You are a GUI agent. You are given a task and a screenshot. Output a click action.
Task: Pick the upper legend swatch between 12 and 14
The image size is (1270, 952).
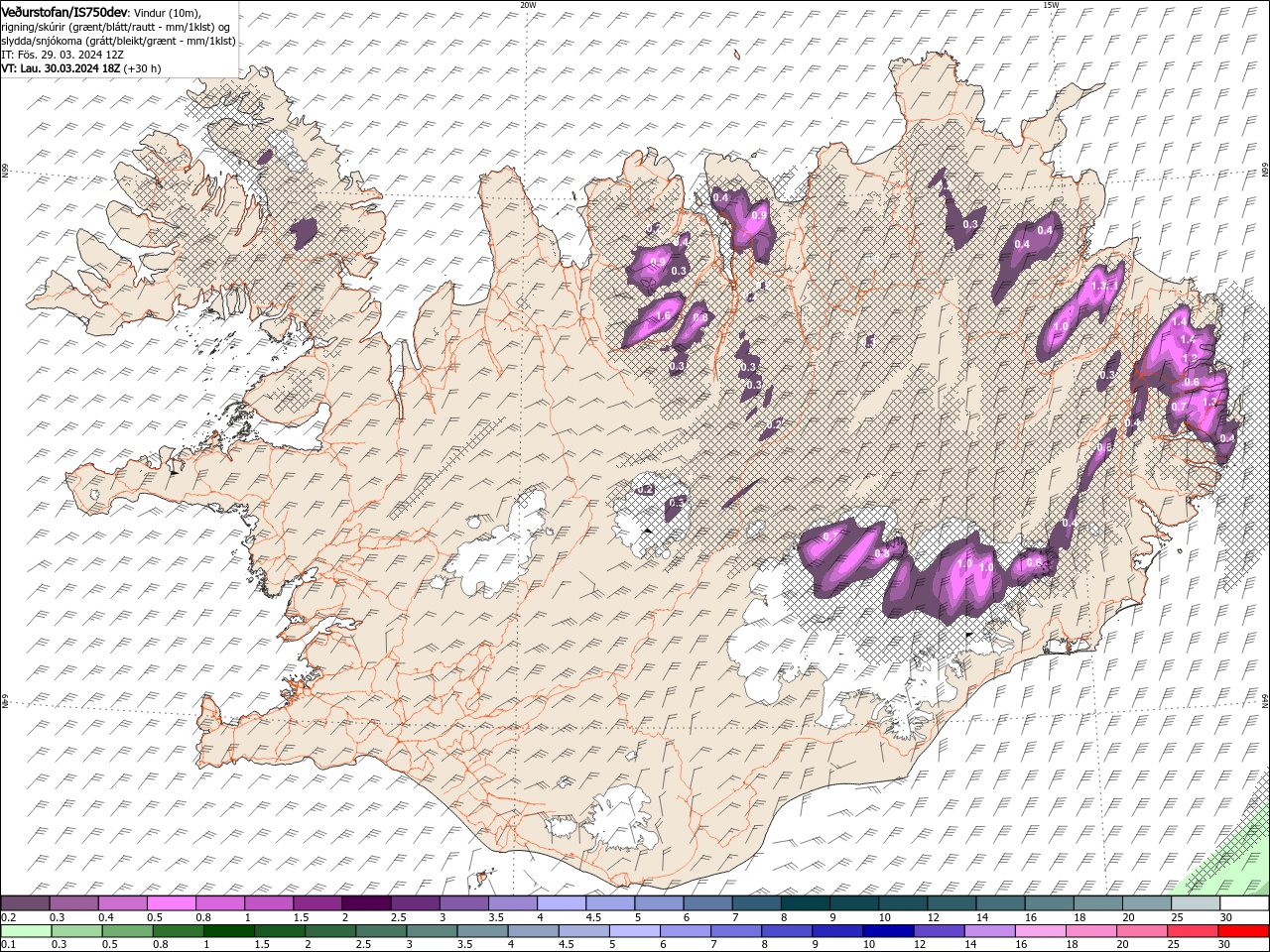pyautogui.click(x=952, y=903)
